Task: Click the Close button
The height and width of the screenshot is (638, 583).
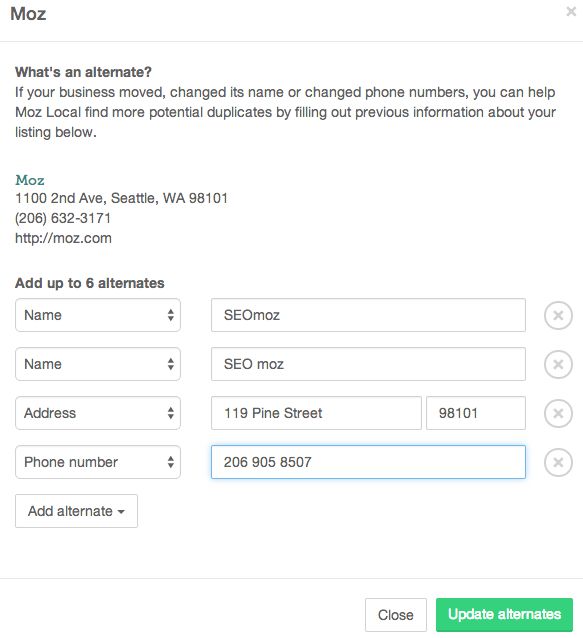Action: (395, 614)
